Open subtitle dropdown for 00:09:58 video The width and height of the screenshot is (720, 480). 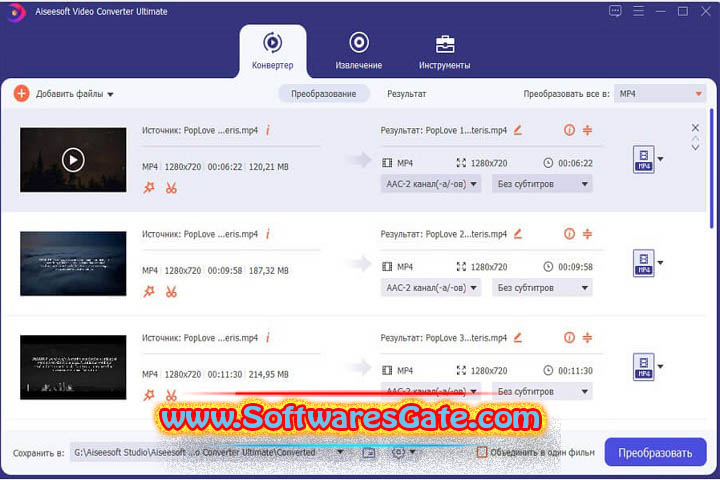542,288
